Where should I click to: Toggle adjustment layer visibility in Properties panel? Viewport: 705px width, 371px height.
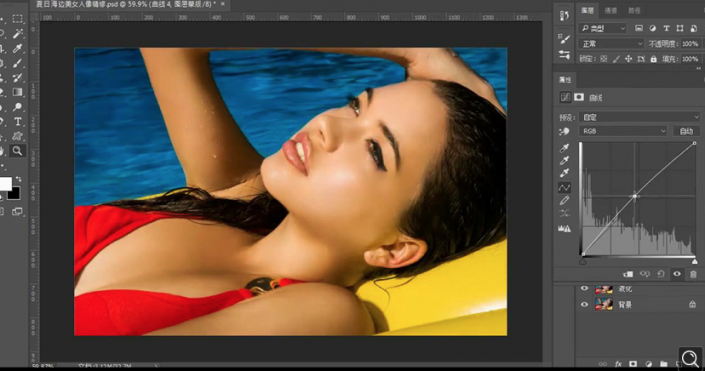click(x=677, y=274)
